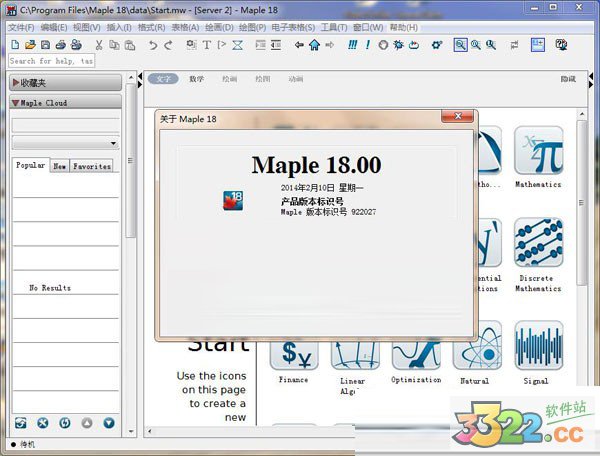Redo the last action
Screen dimensions: 600x456
click(168, 45)
